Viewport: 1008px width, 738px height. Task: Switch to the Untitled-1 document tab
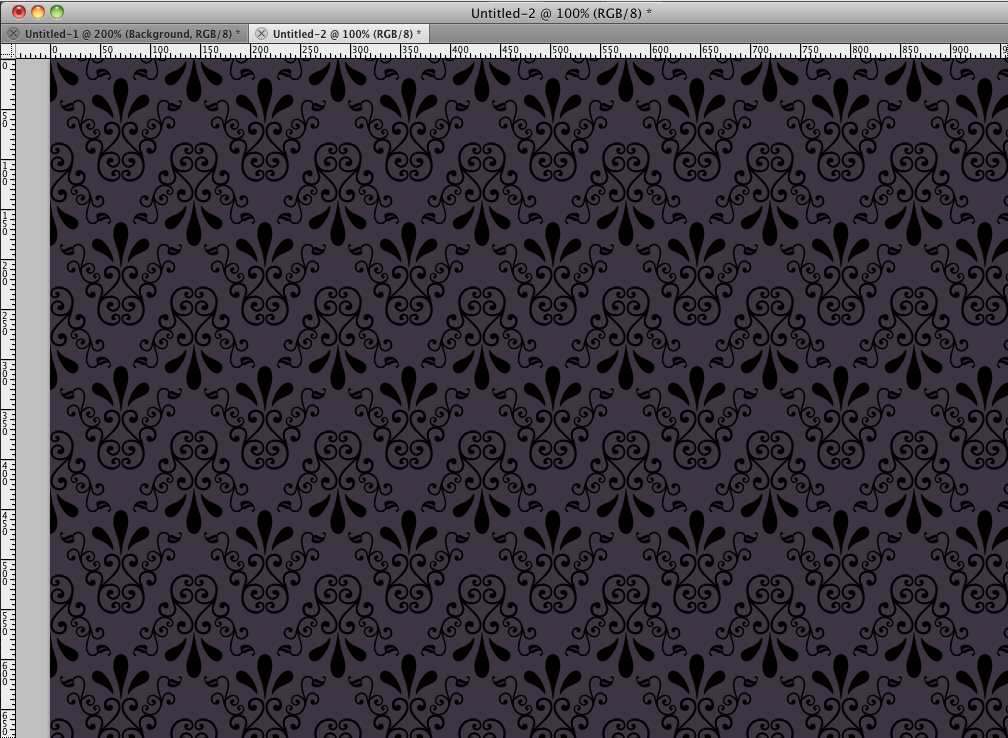[132, 34]
